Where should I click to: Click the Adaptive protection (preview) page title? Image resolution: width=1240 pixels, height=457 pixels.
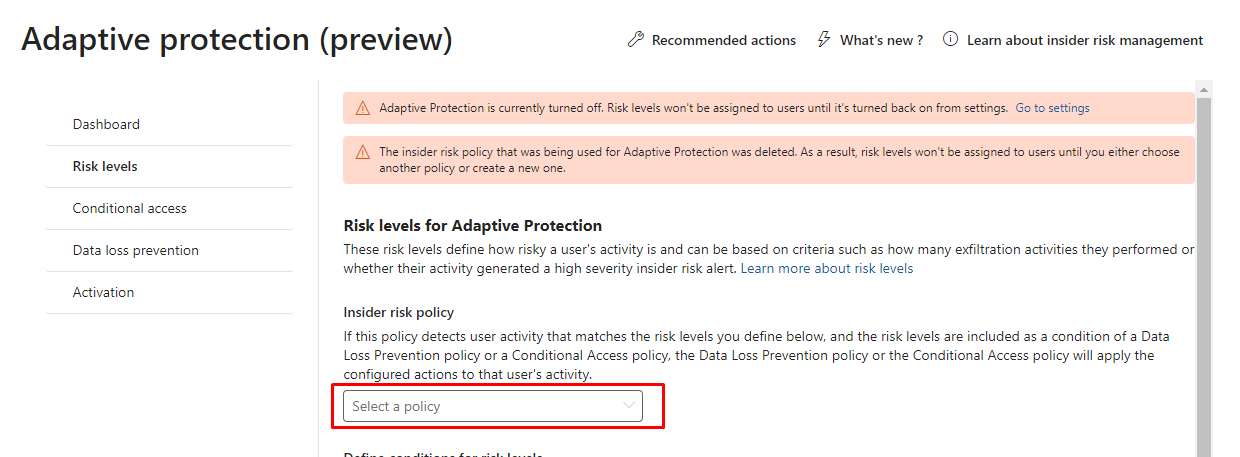pos(237,40)
